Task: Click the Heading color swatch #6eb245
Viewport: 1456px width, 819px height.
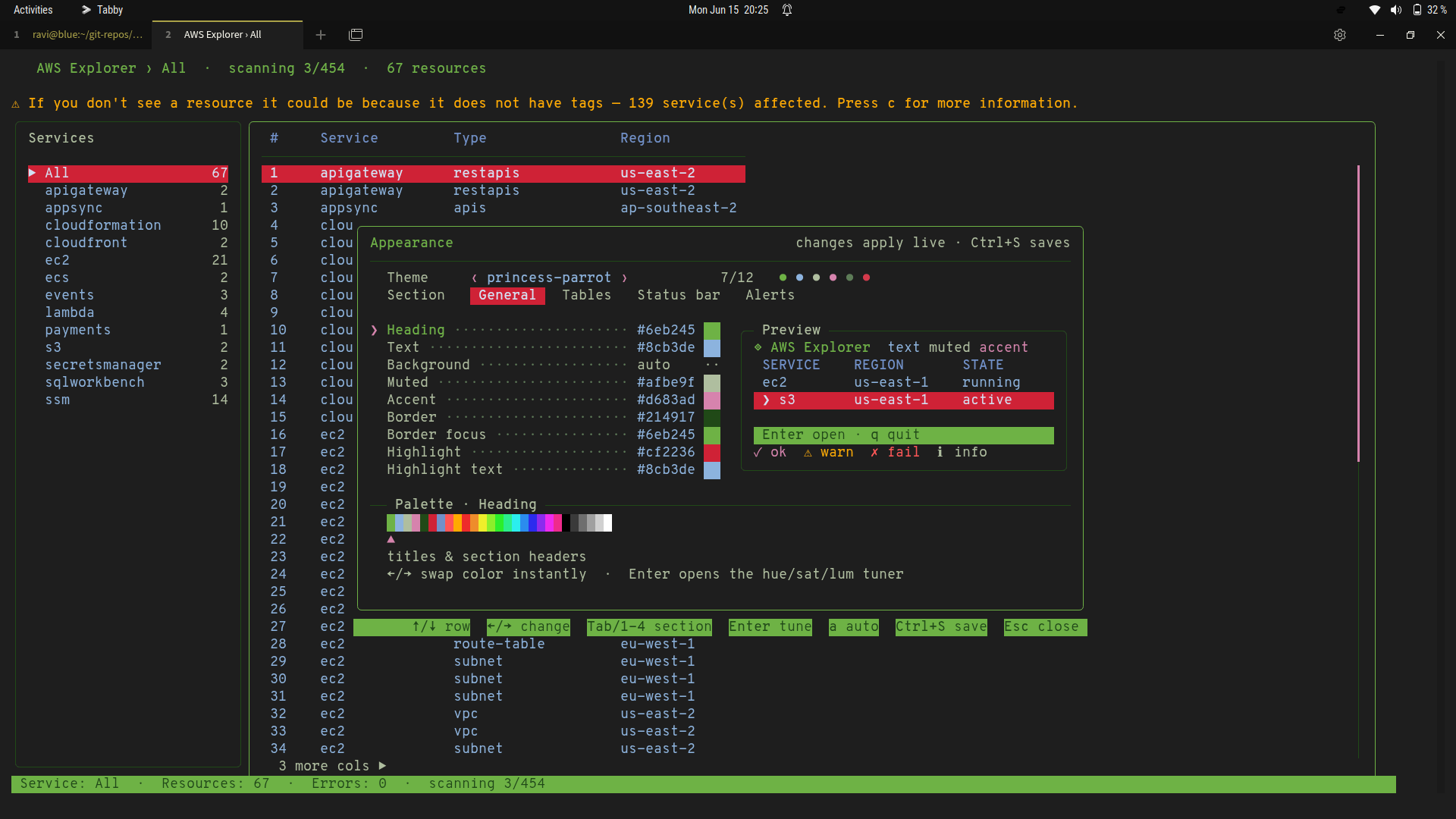Action: [712, 330]
